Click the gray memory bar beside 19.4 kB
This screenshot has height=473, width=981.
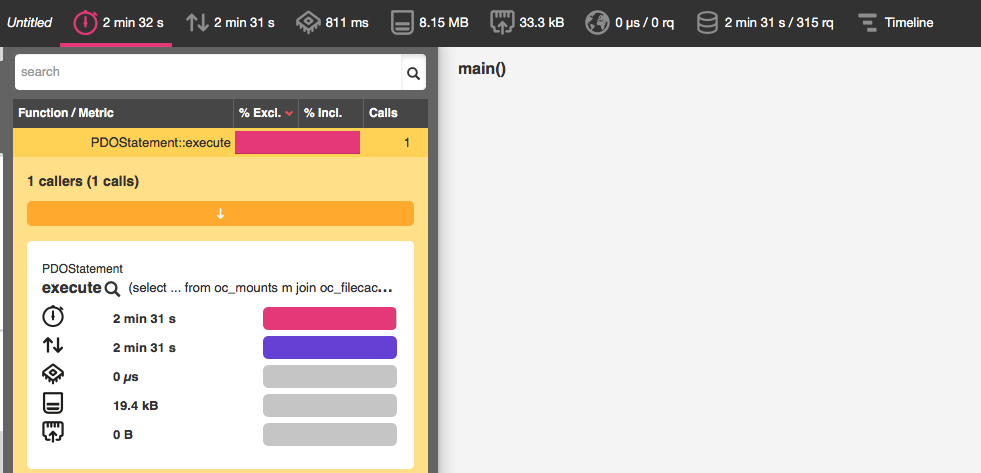[330, 405]
